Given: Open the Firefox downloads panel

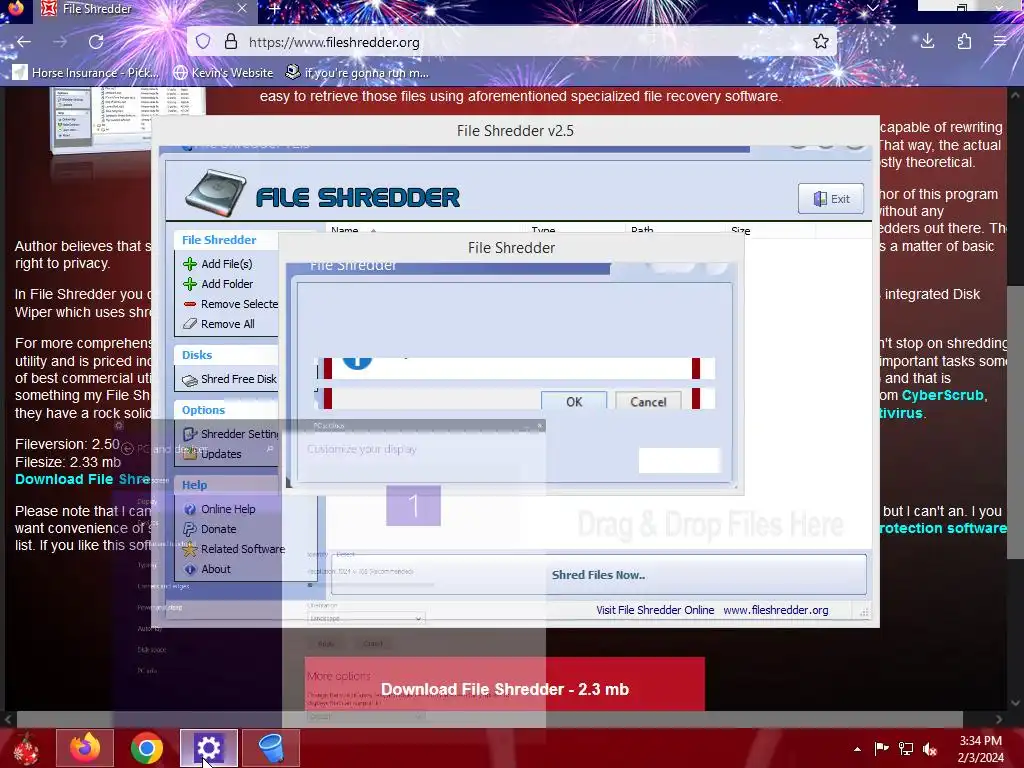Looking at the screenshot, I should [927, 42].
